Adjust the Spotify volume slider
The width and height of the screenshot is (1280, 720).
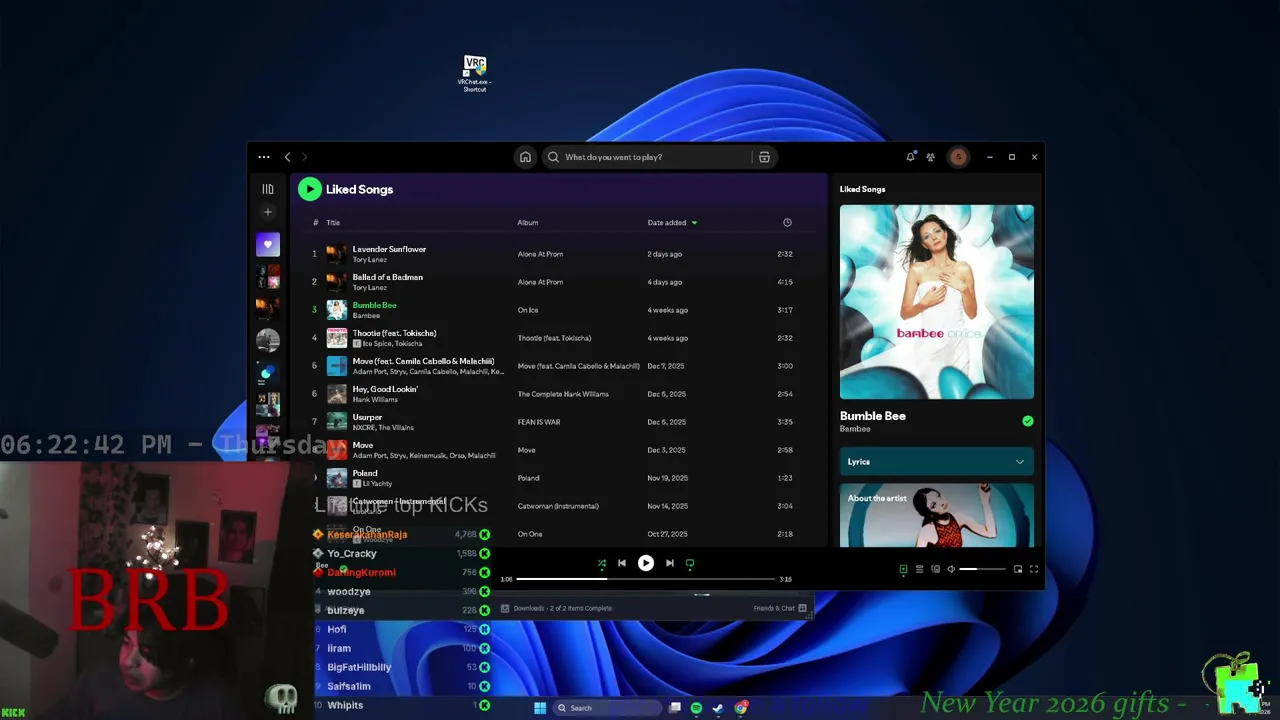(982, 569)
